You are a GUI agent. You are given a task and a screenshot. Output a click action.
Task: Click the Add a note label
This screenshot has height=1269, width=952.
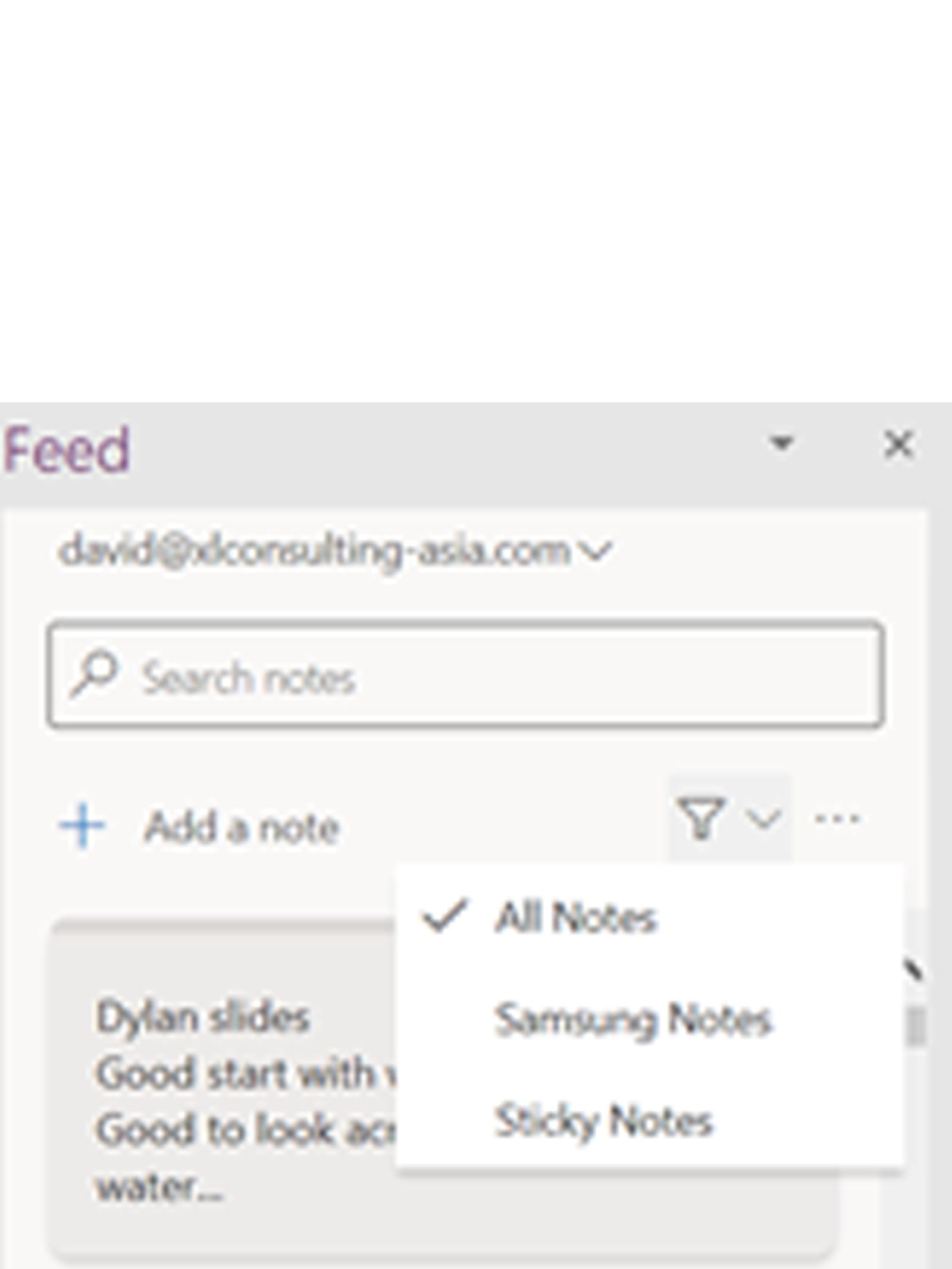click(x=242, y=827)
